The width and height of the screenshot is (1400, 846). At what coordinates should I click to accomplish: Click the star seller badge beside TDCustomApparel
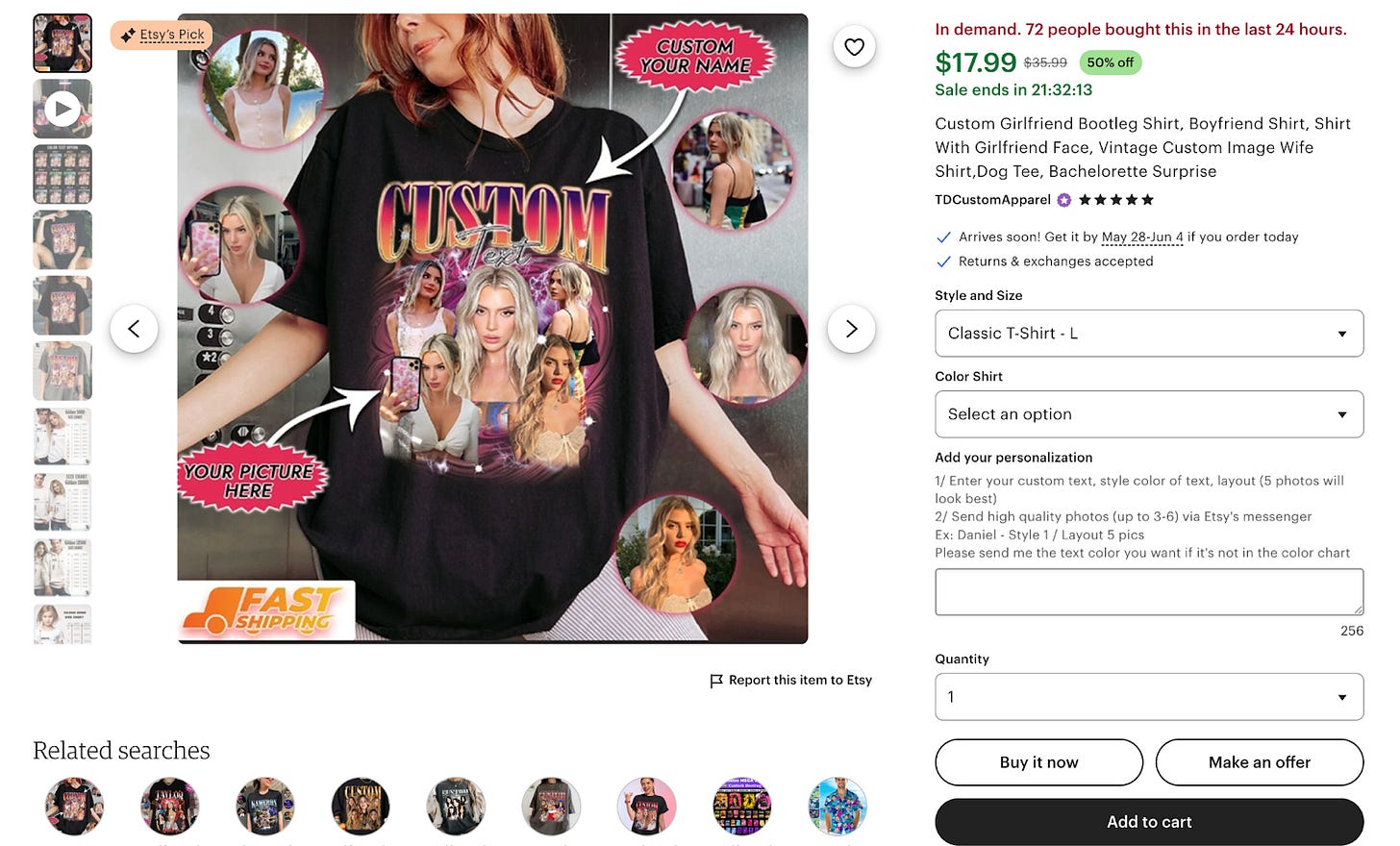[1064, 200]
